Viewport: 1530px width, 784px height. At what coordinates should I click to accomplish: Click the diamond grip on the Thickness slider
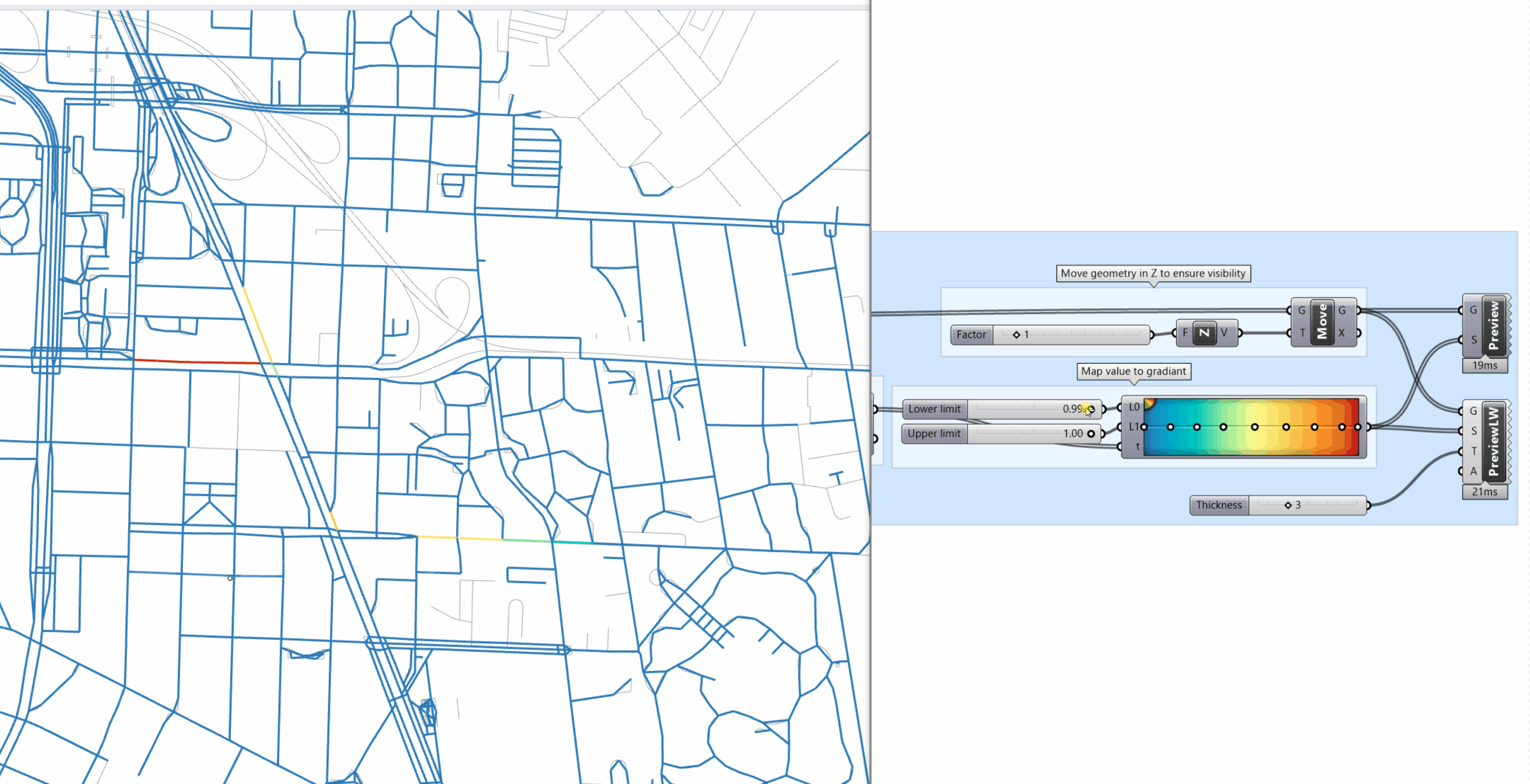point(1288,505)
